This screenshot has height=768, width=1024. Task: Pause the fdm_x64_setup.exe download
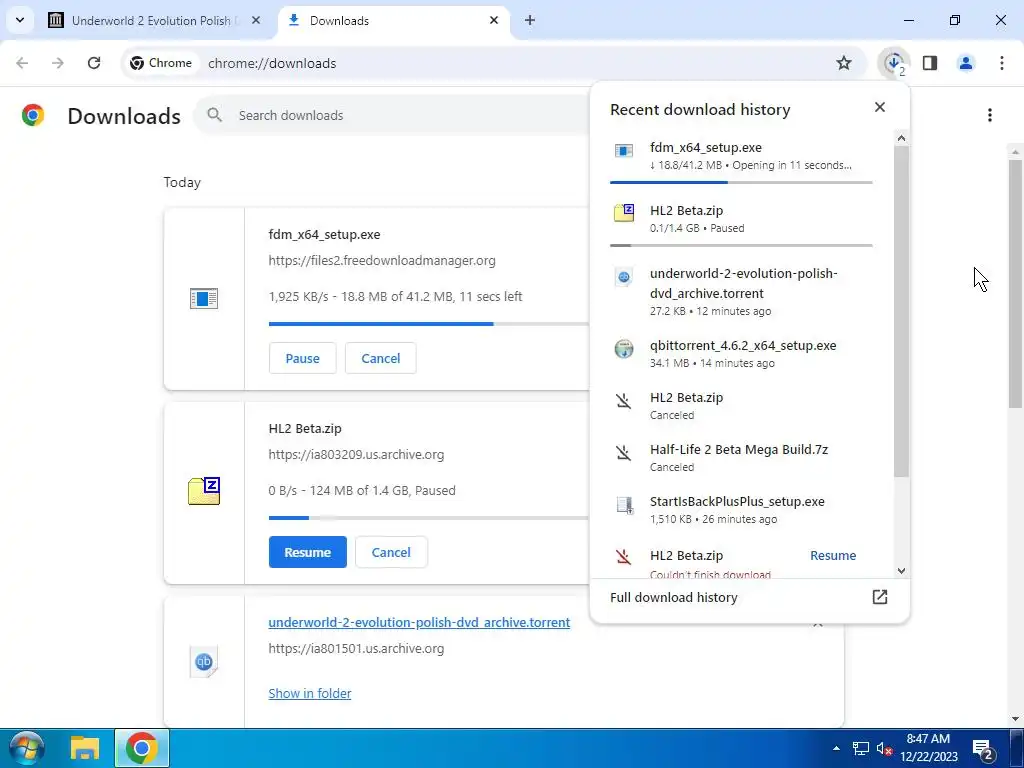(302, 358)
